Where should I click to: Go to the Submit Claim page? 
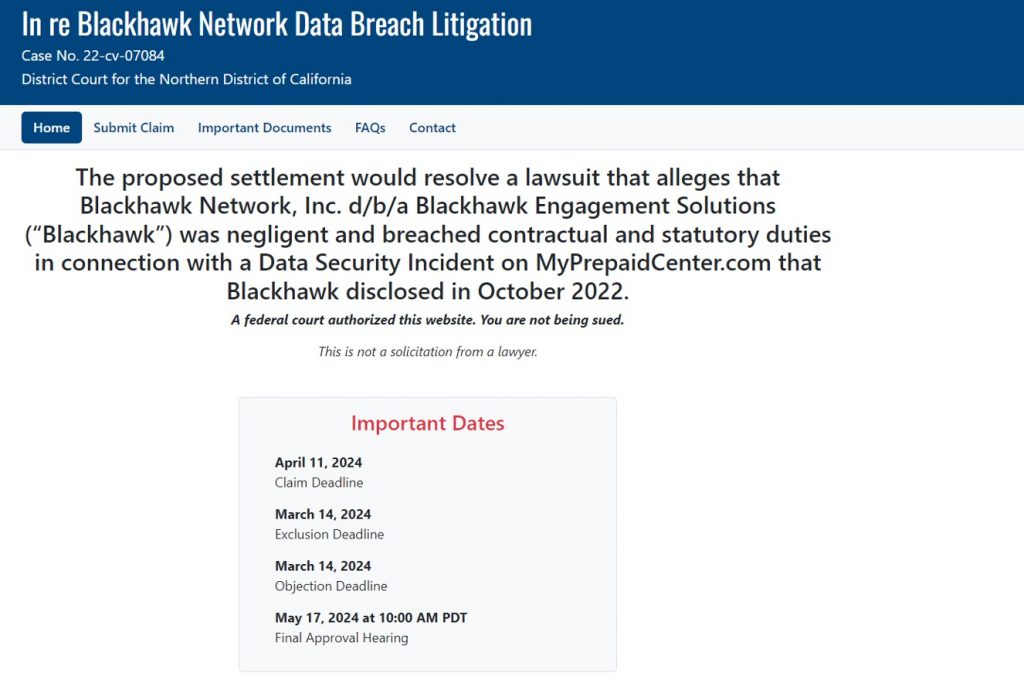point(134,128)
